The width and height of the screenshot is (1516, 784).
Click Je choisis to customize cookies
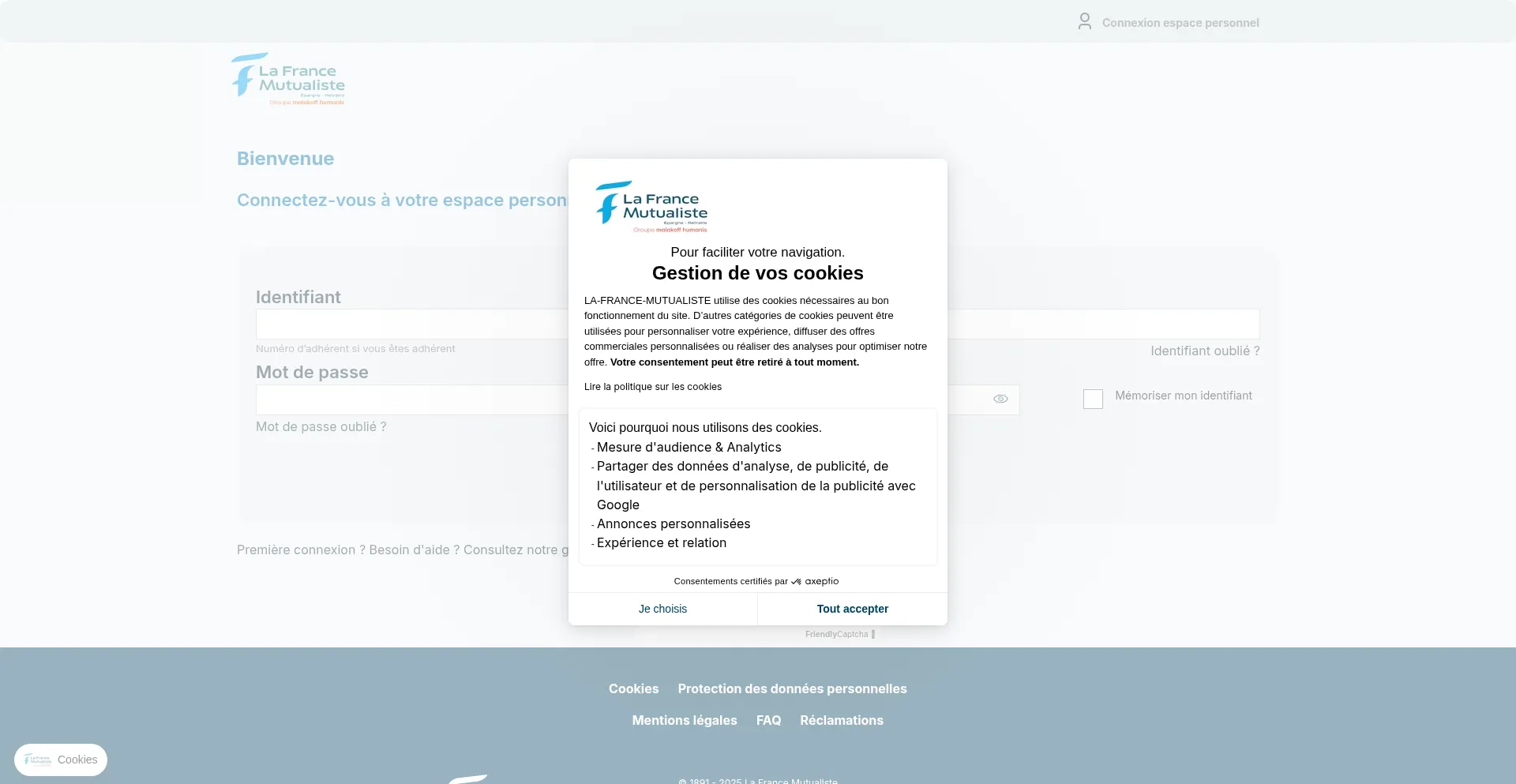(662, 609)
